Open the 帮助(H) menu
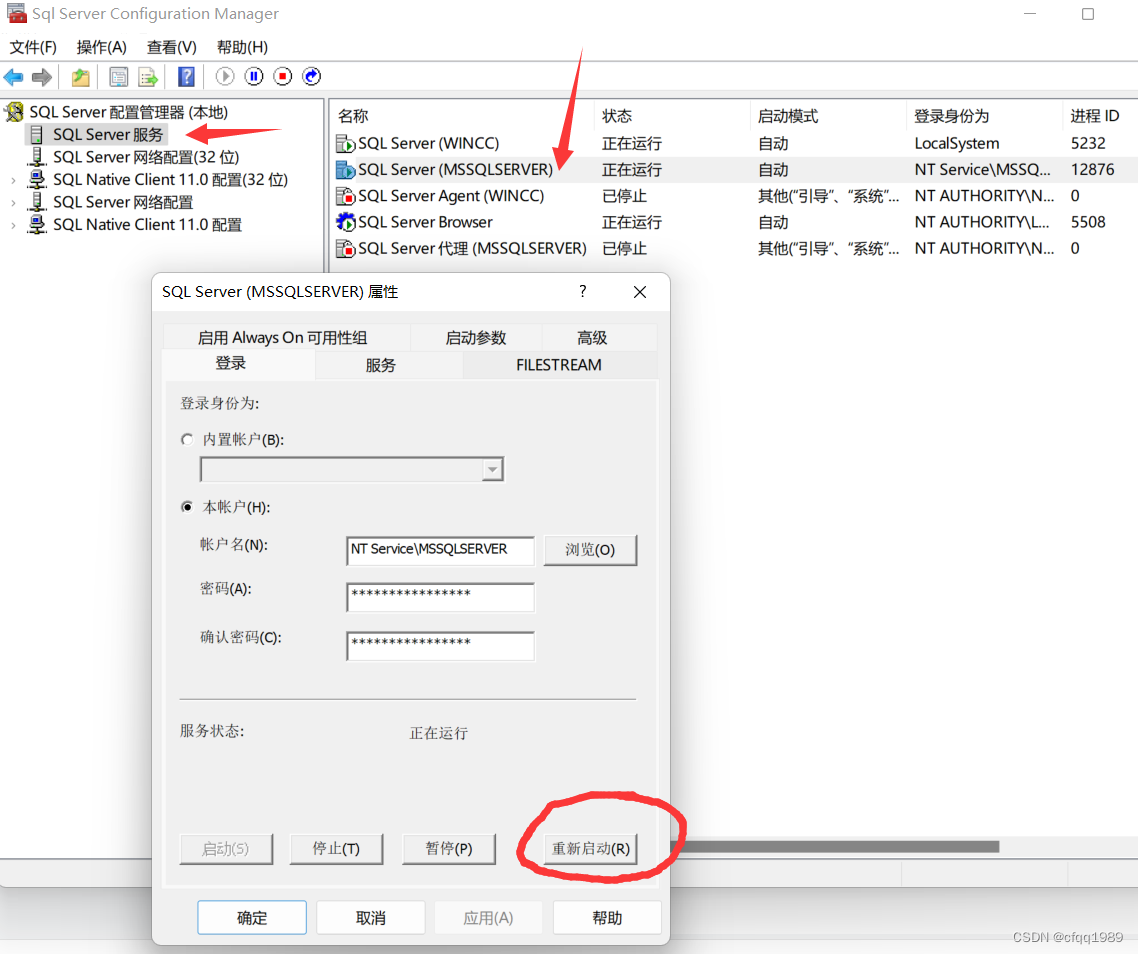This screenshot has width=1138, height=954. (x=242, y=47)
